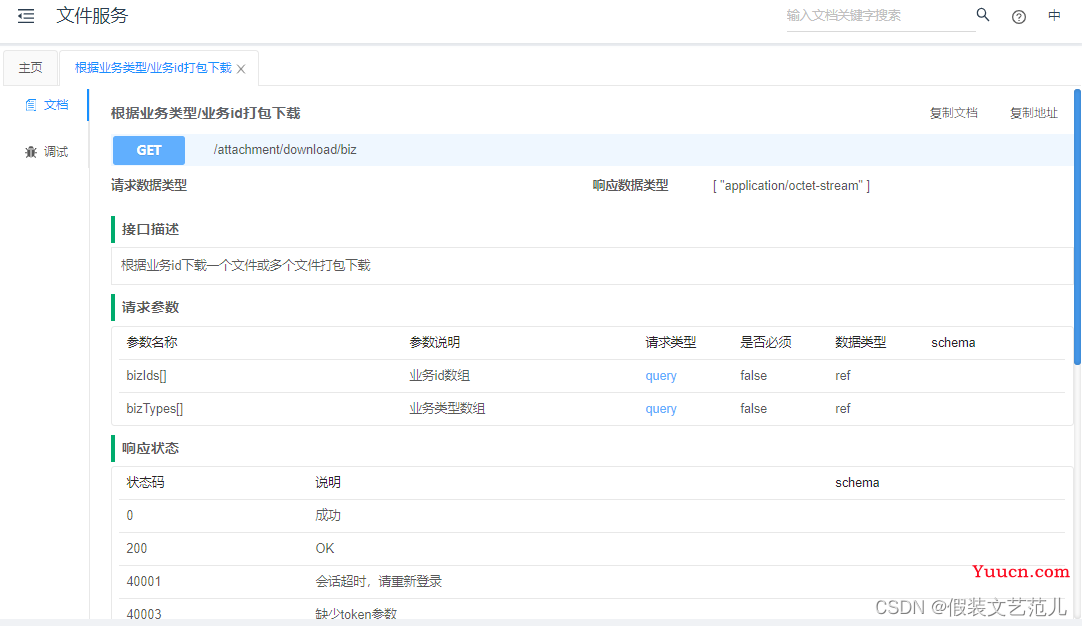The image size is (1082, 626).
Task: Click the 成功 status description
Action: click(328, 516)
